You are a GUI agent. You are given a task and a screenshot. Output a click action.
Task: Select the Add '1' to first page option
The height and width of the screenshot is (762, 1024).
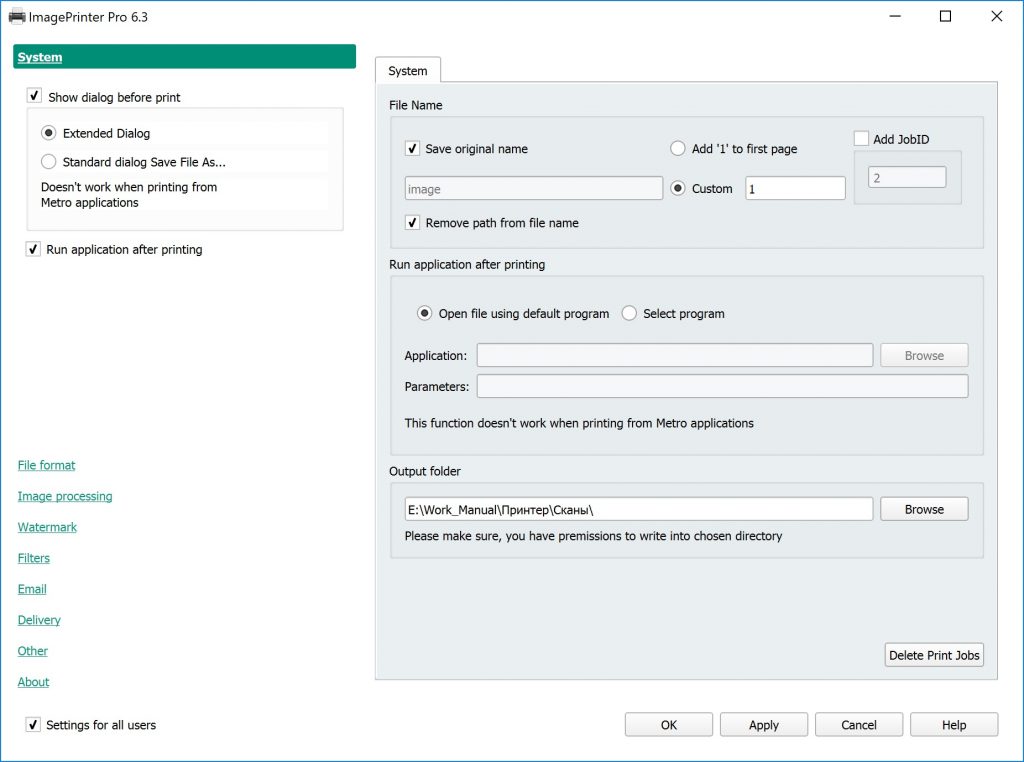[677, 147]
